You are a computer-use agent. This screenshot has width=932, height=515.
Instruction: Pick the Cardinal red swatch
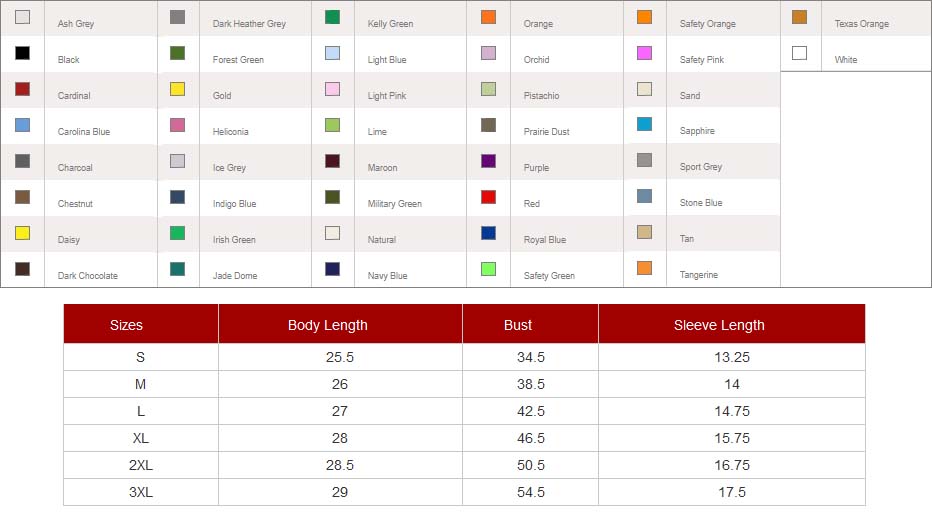pyautogui.click(x=22, y=89)
